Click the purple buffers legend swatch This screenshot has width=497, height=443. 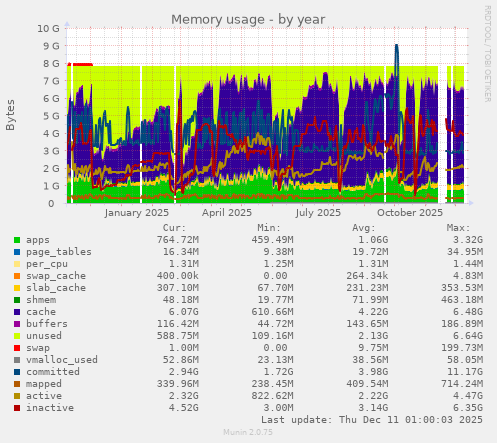click(17, 324)
